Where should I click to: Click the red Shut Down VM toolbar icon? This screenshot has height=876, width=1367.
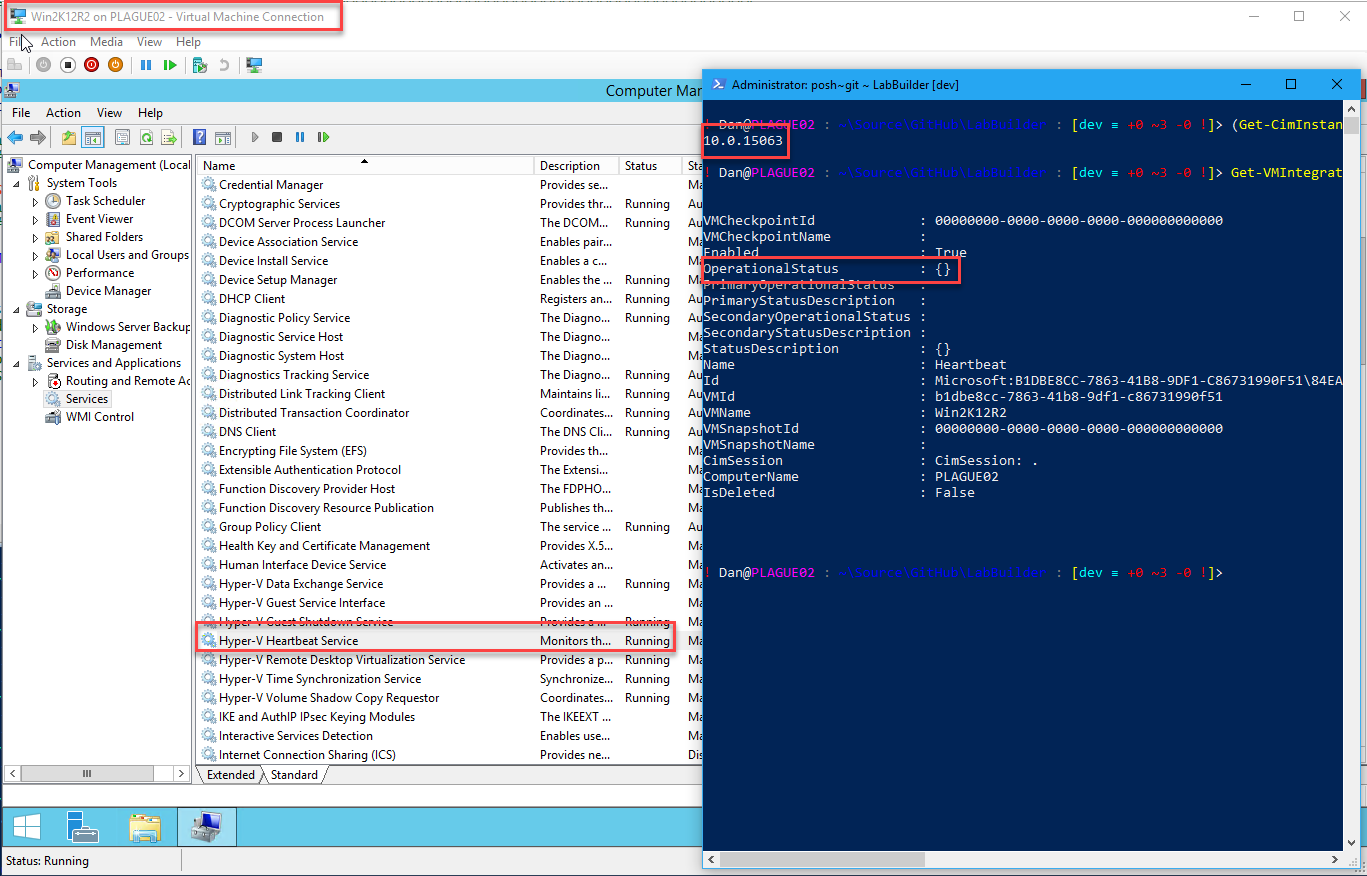tap(92, 65)
